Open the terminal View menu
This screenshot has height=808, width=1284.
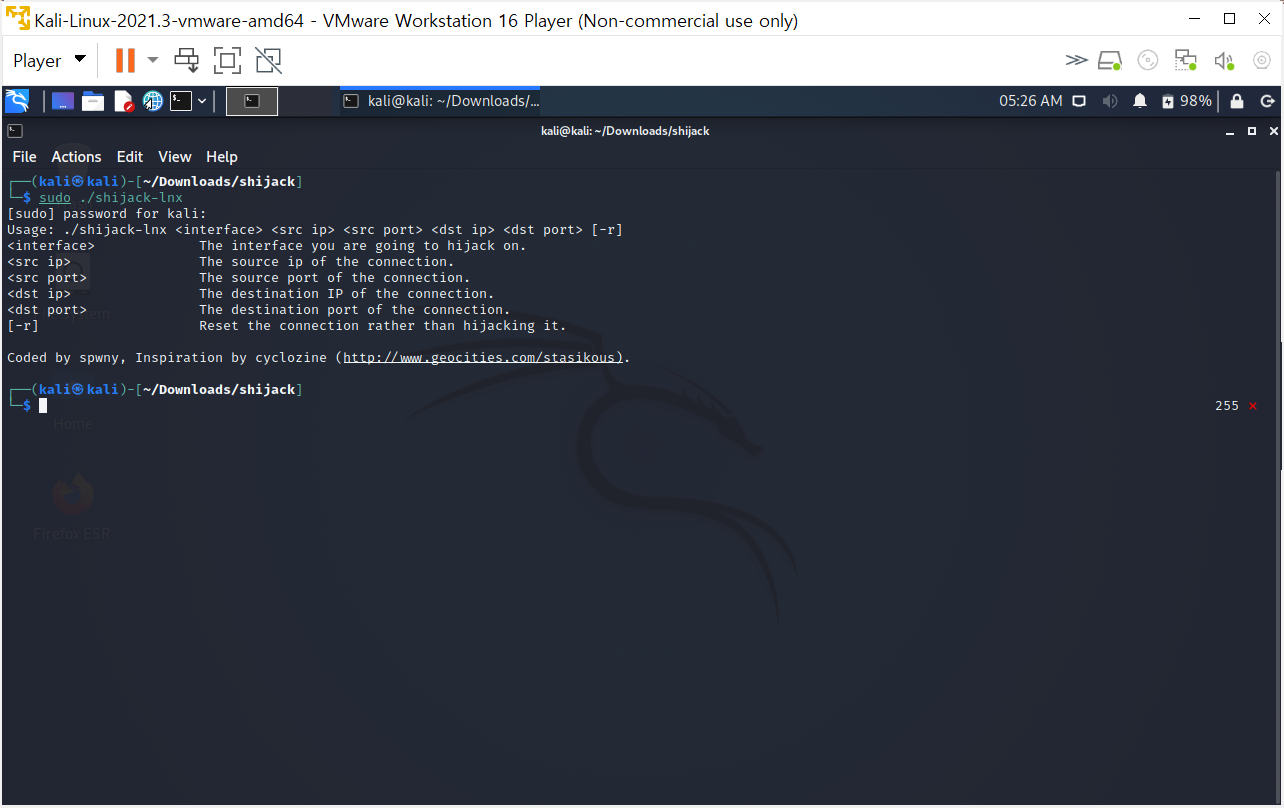(174, 157)
